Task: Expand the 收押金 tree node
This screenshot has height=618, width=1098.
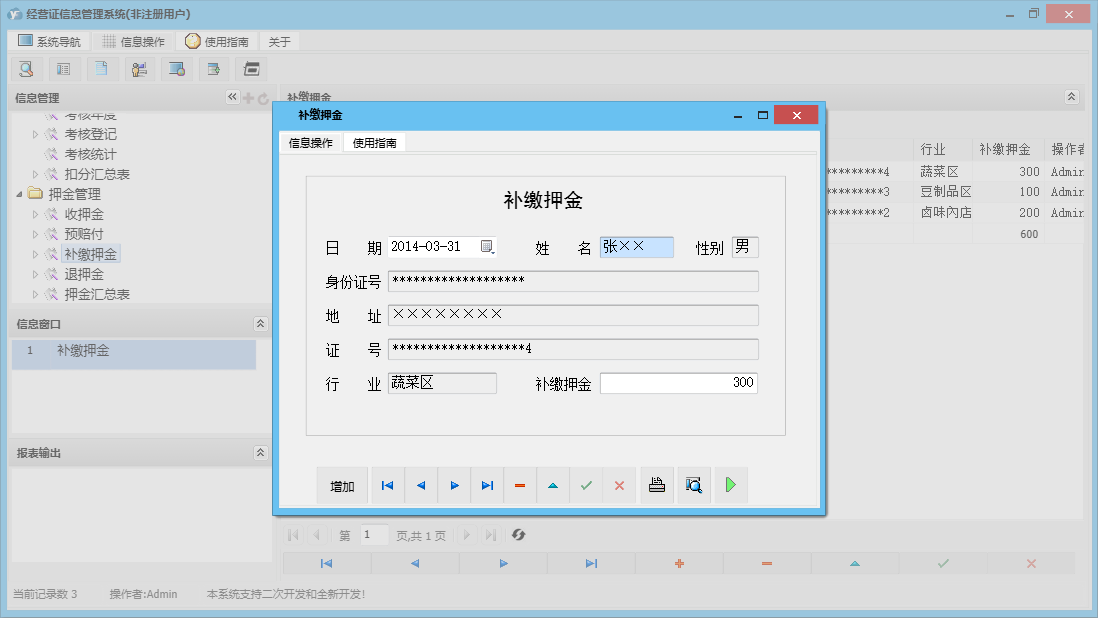Action: (36, 214)
